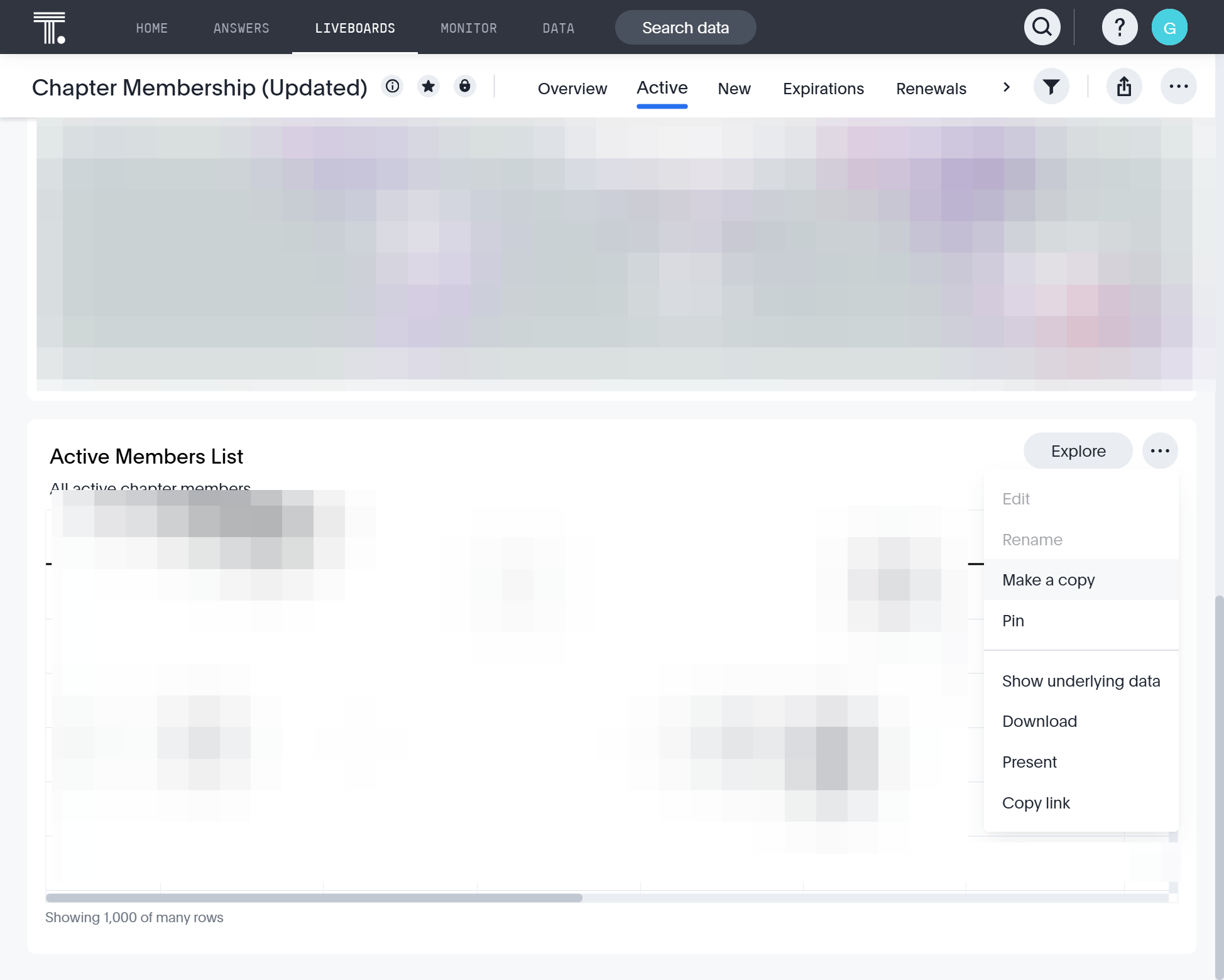Choose Copy link from the menu
This screenshot has width=1224, height=980.
(x=1081, y=803)
